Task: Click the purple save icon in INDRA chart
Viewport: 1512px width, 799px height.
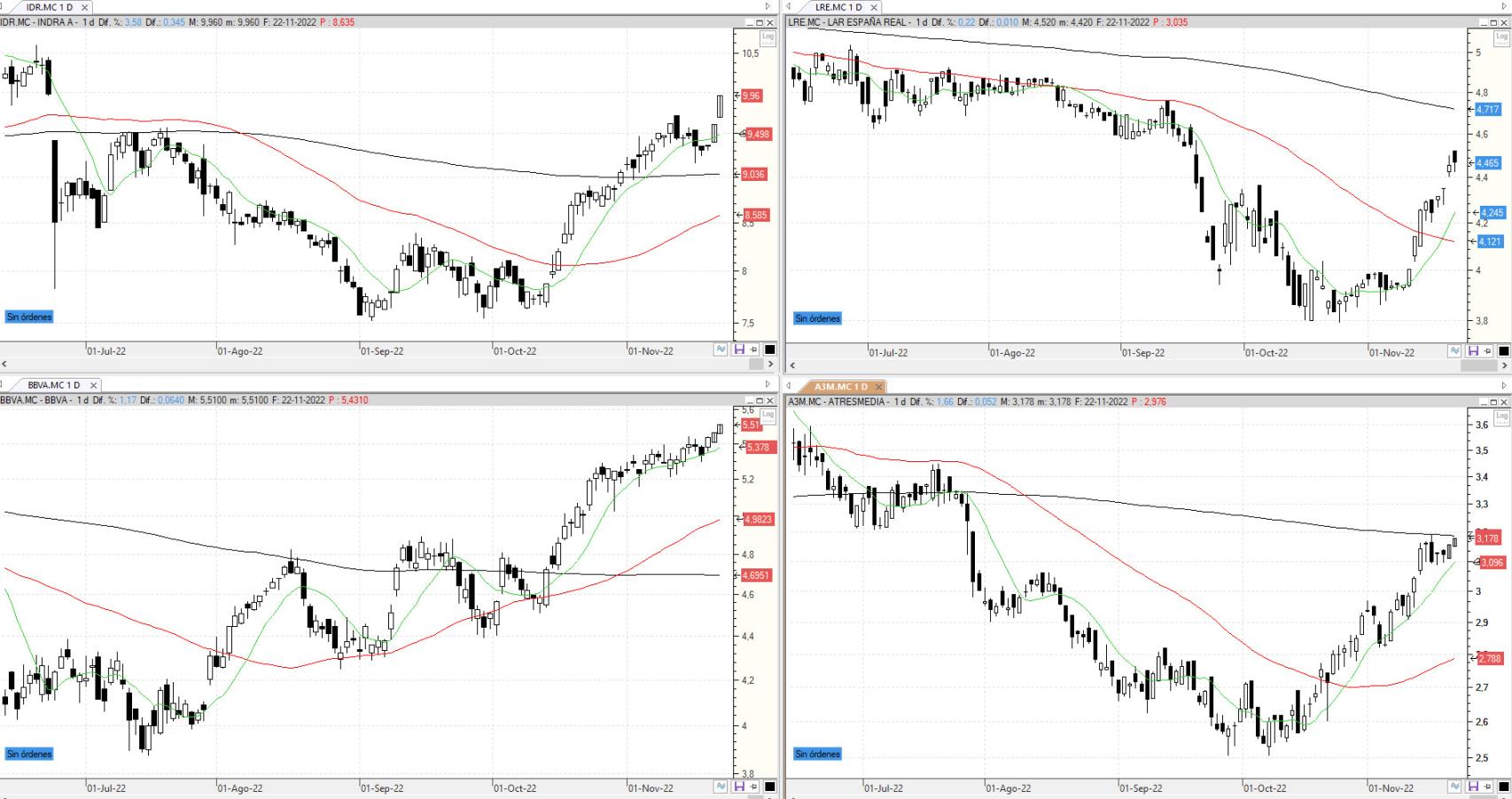Action: 738,350
